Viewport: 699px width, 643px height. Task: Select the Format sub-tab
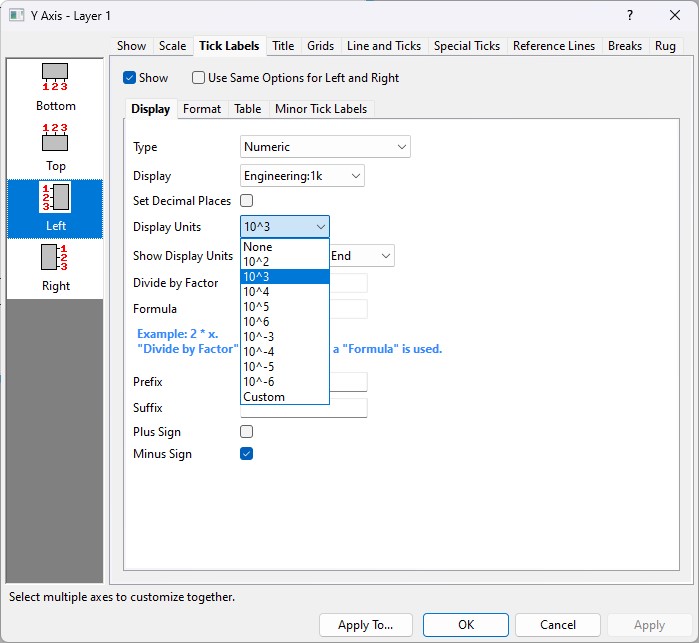pyautogui.click(x=202, y=109)
